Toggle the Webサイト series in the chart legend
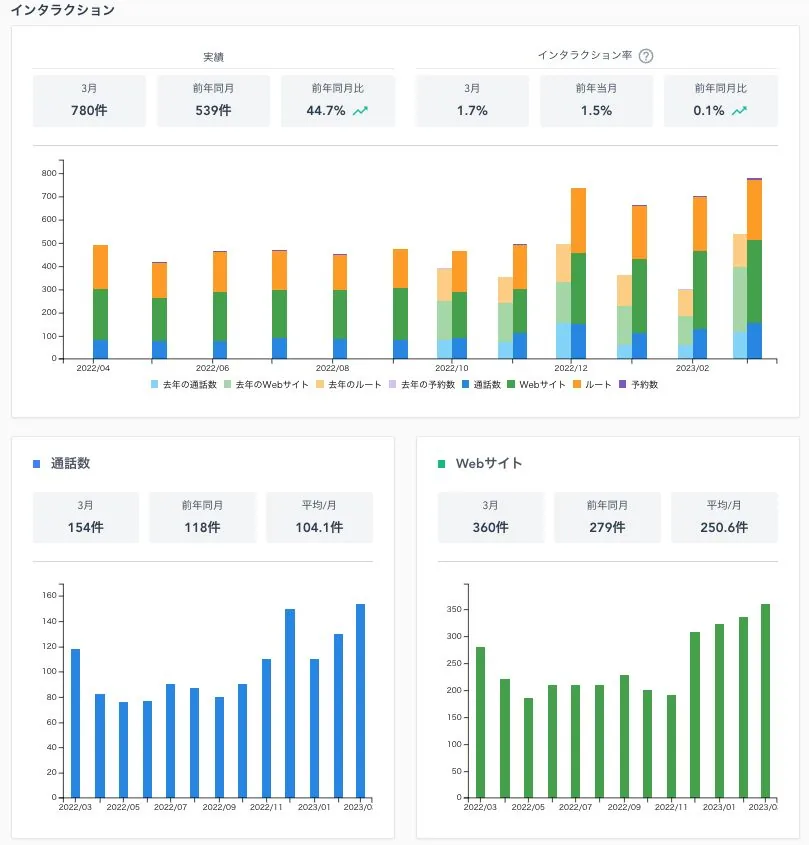Image resolution: width=809 pixels, height=845 pixels. [536, 384]
